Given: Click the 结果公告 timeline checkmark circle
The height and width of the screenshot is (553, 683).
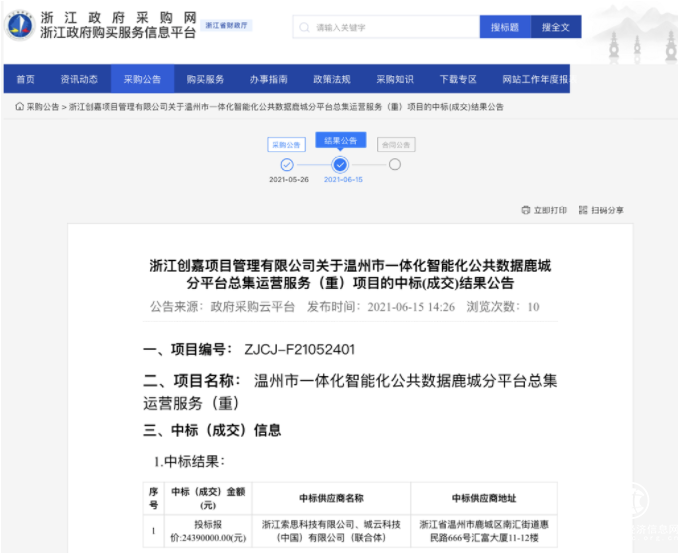Looking at the screenshot, I should click(x=340, y=165).
